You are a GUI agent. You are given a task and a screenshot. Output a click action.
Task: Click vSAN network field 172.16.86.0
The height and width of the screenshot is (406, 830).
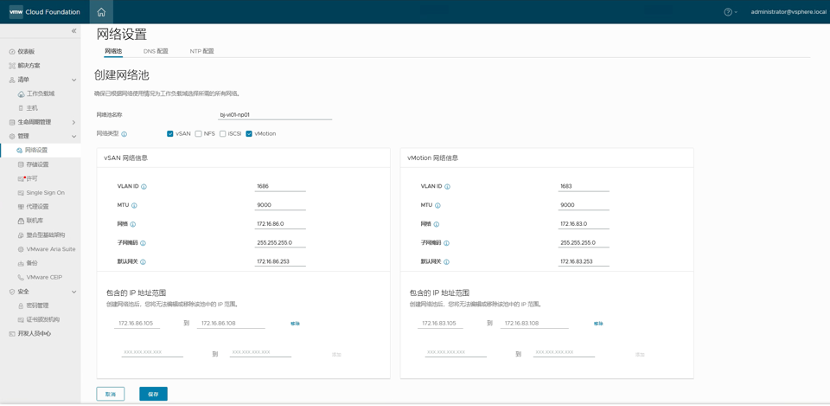point(280,224)
